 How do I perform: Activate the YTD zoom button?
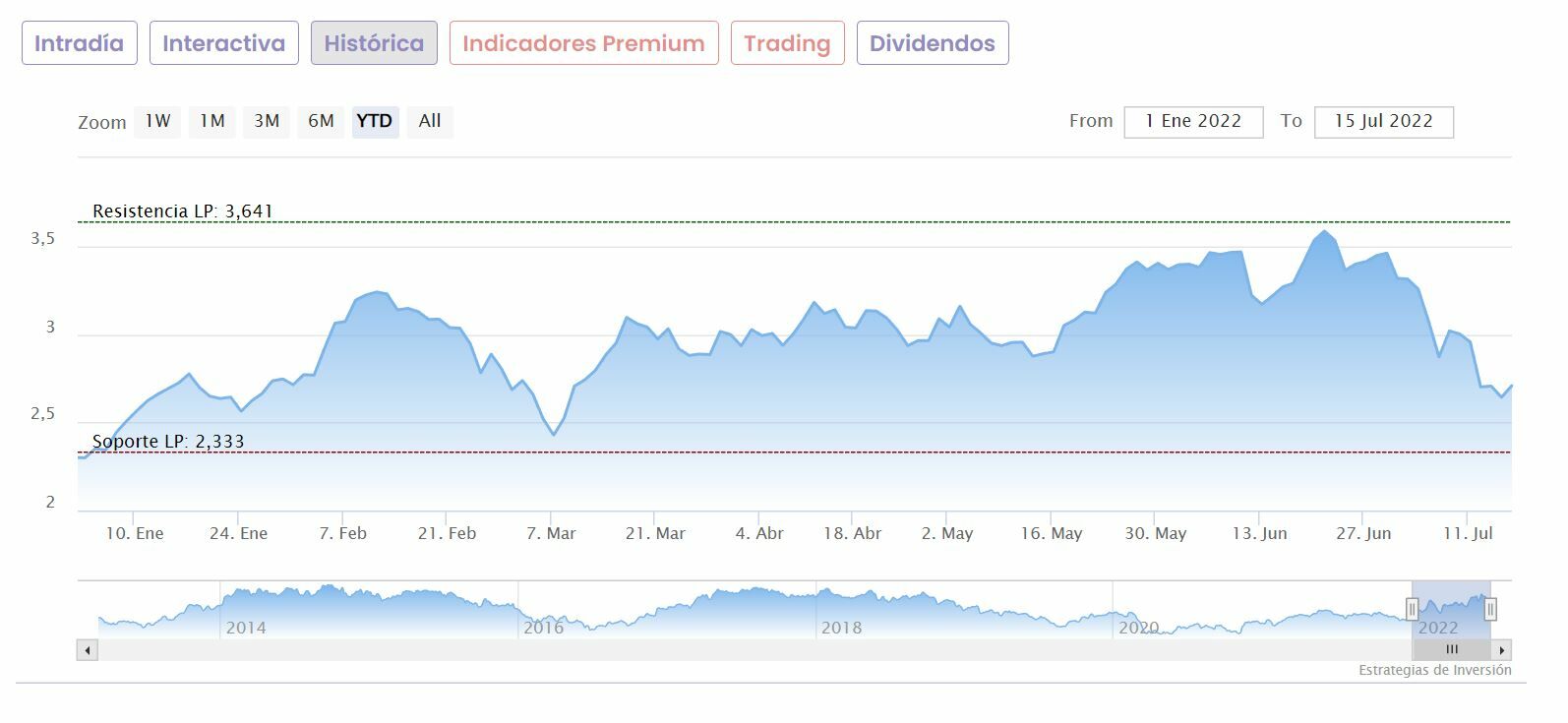pos(375,121)
